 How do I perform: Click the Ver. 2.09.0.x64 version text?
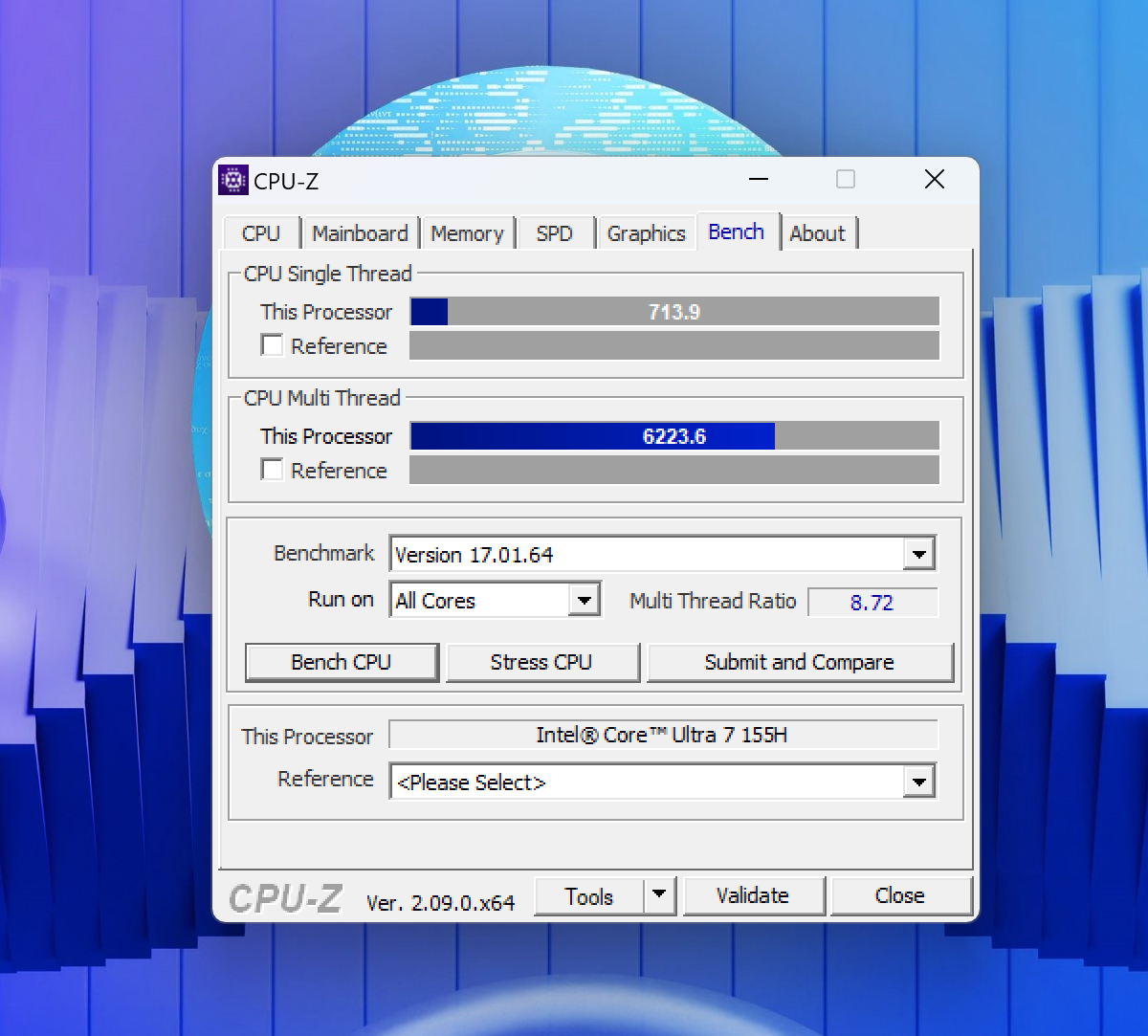tap(440, 902)
